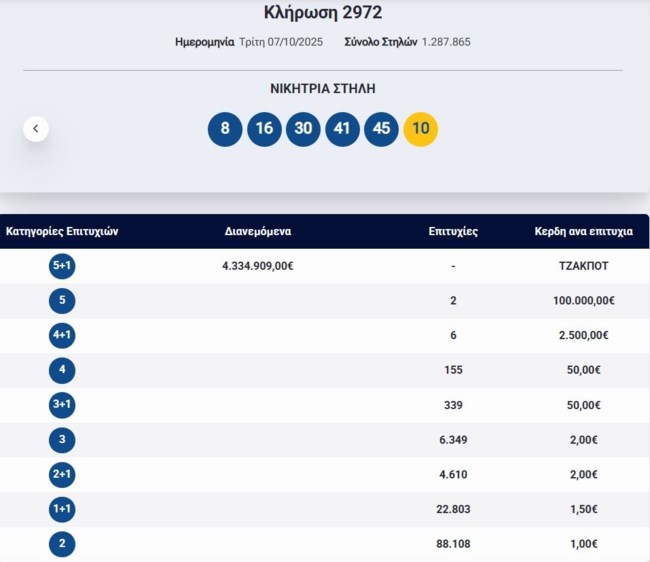This screenshot has height=562, width=650.
Task: Click winning number ball 45
Action: coord(381,129)
